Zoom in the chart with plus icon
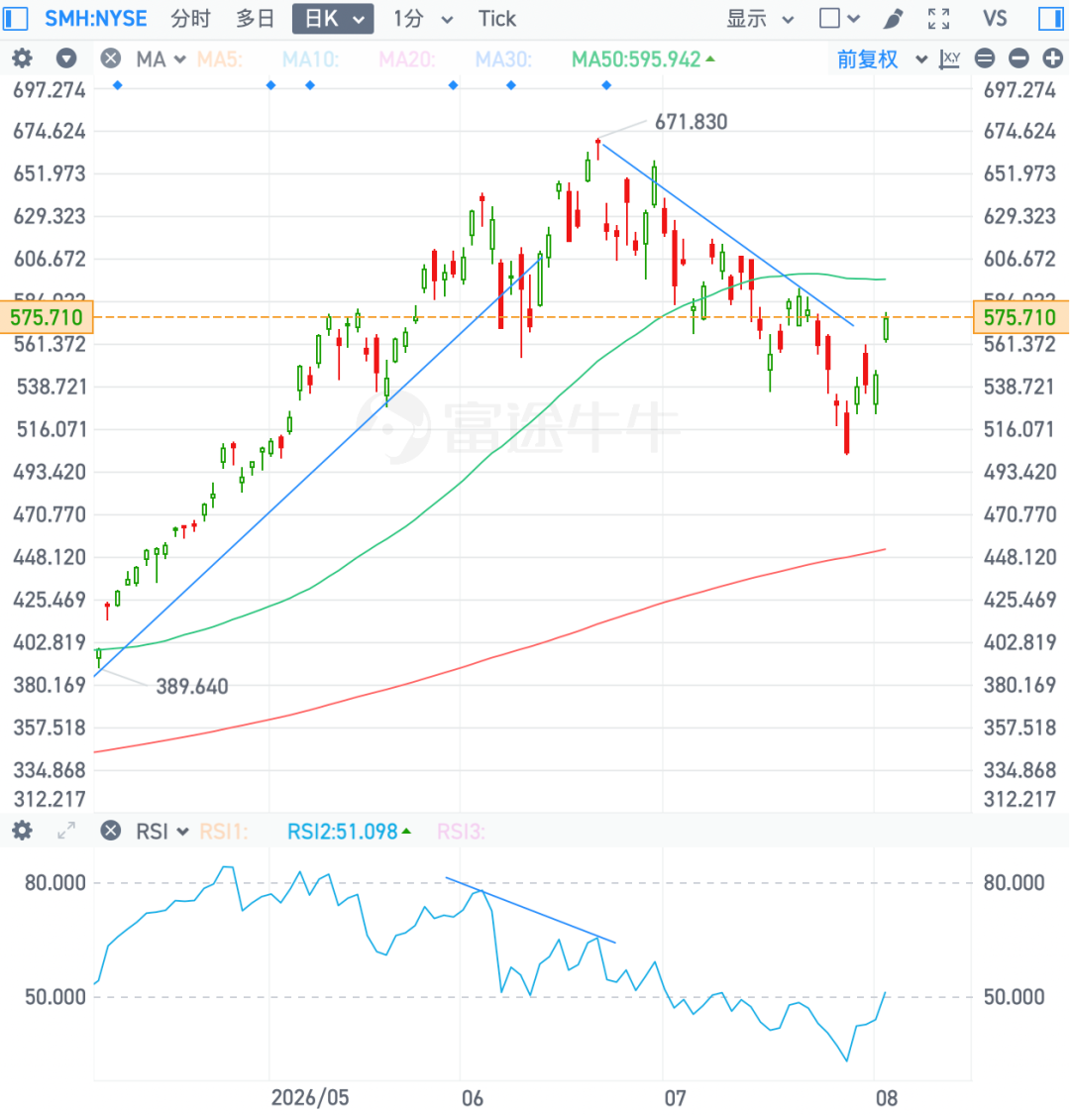 point(1053,58)
